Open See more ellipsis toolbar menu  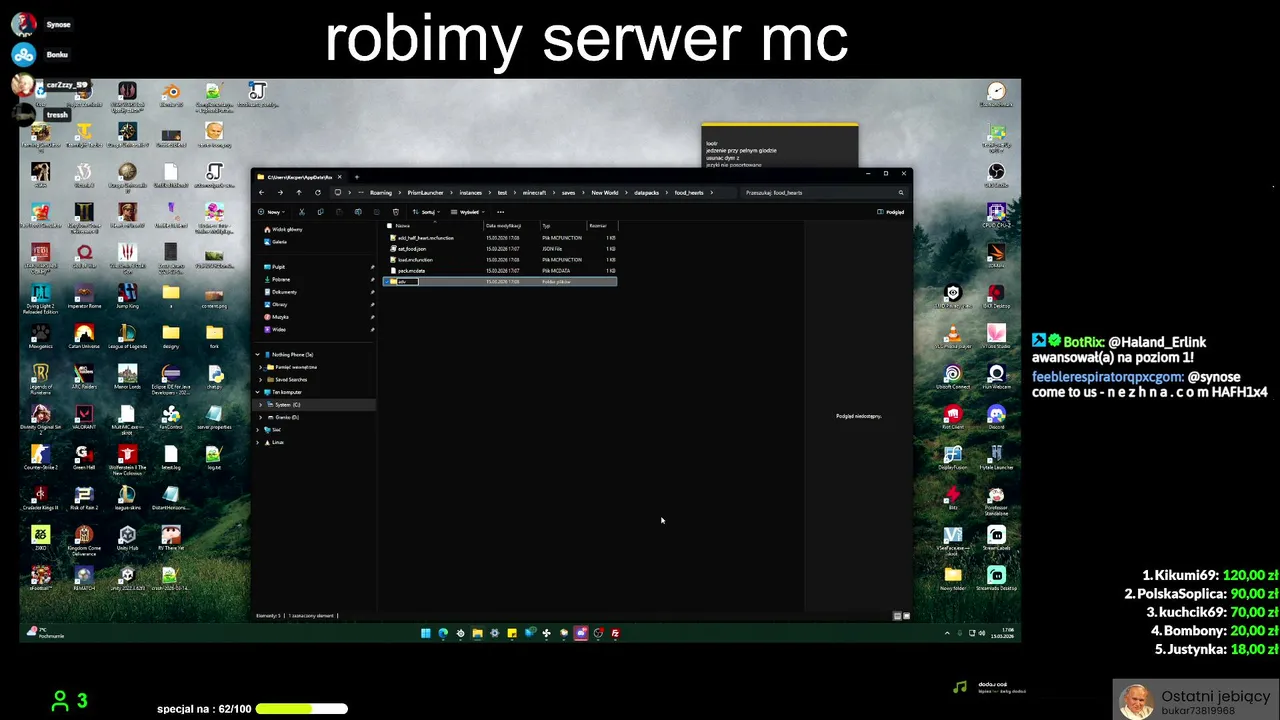[500, 212]
